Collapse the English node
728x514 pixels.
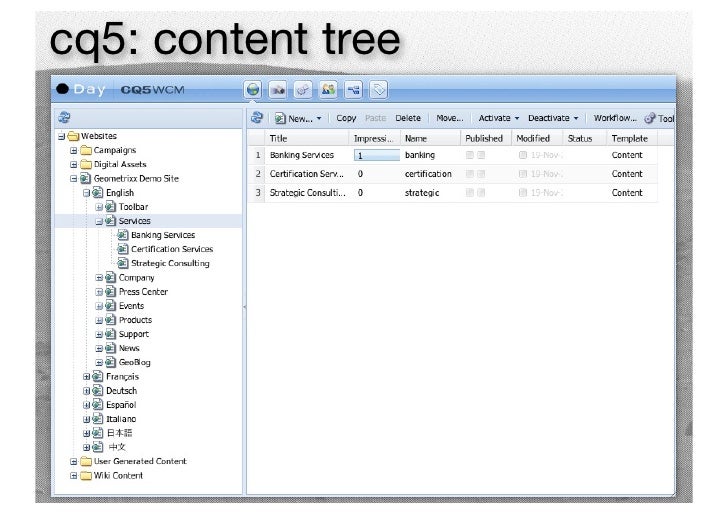[x=86, y=193]
